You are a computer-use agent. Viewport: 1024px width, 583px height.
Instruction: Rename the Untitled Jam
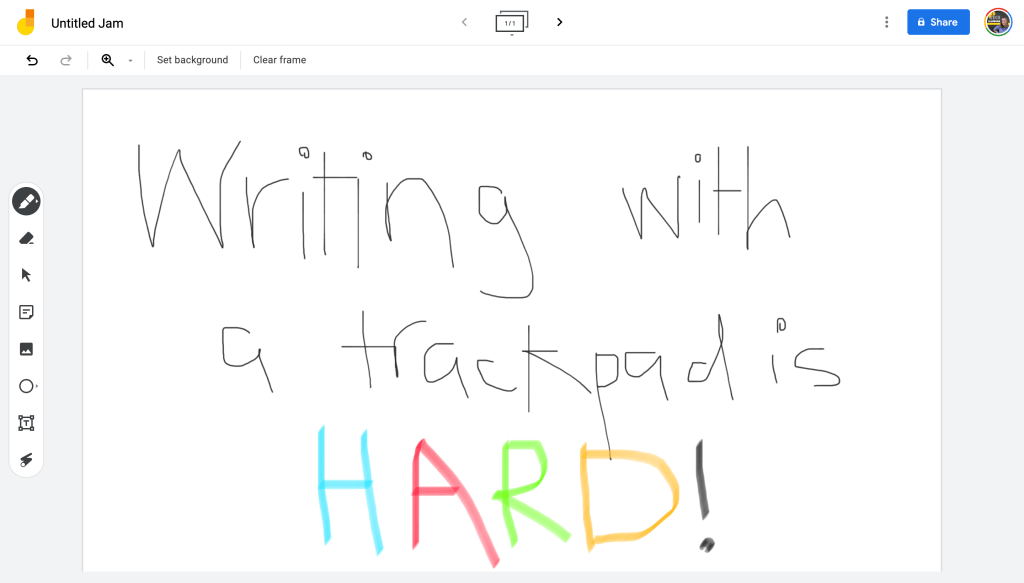[x=86, y=22]
